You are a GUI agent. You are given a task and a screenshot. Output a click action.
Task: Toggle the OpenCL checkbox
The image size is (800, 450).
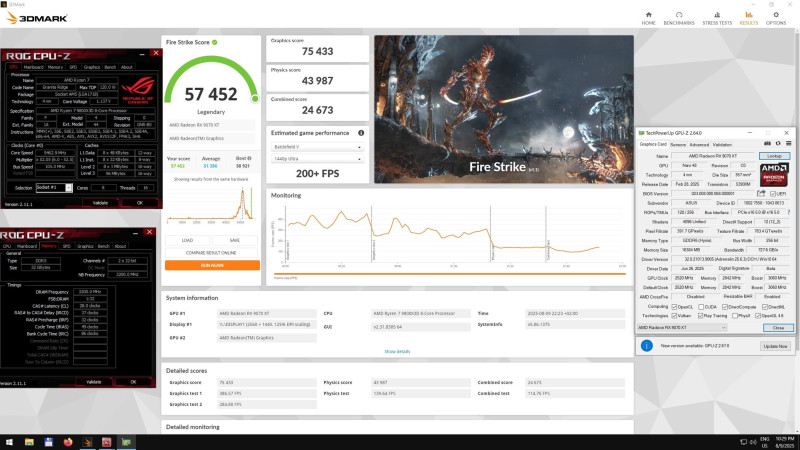click(x=674, y=307)
